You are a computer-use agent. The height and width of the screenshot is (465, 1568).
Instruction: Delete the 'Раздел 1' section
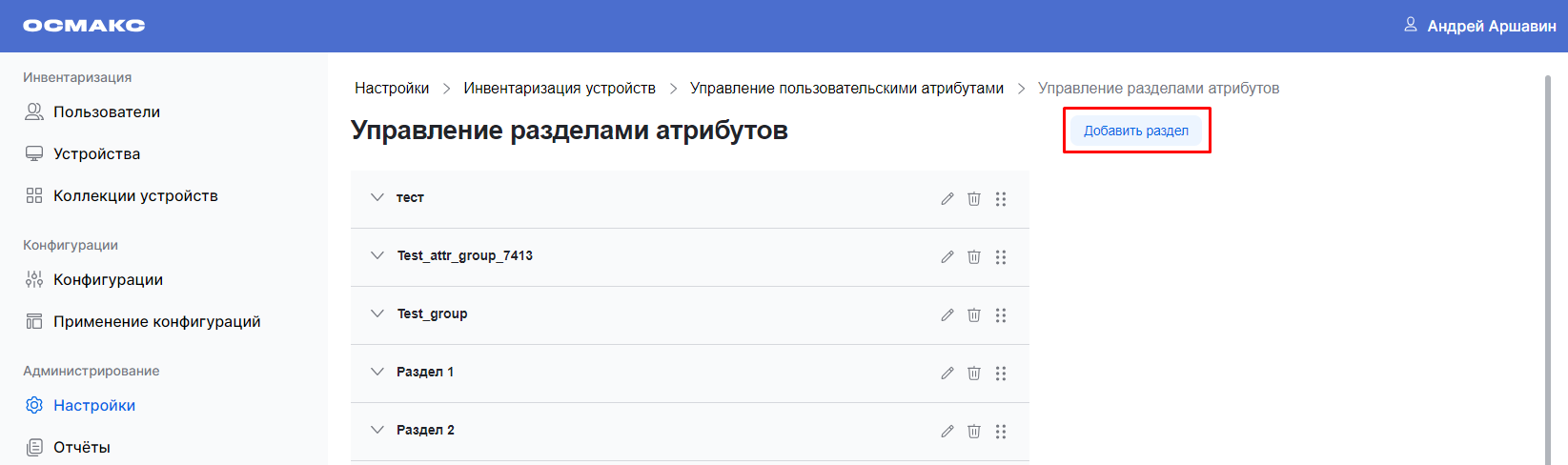[x=973, y=374]
